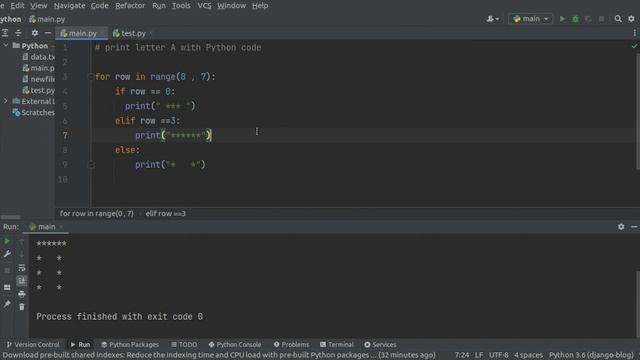Open the Services tool window
640x360 pixels.
(x=380, y=344)
